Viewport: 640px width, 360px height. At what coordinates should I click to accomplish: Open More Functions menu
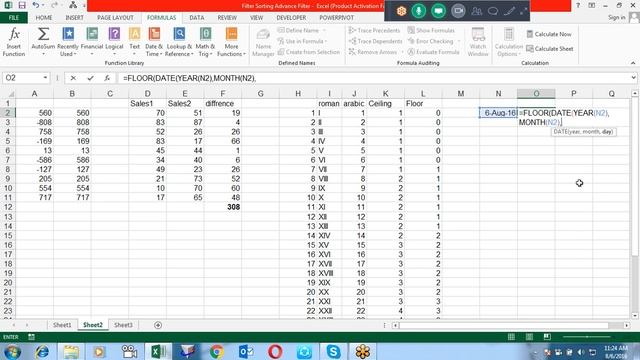(x=231, y=42)
